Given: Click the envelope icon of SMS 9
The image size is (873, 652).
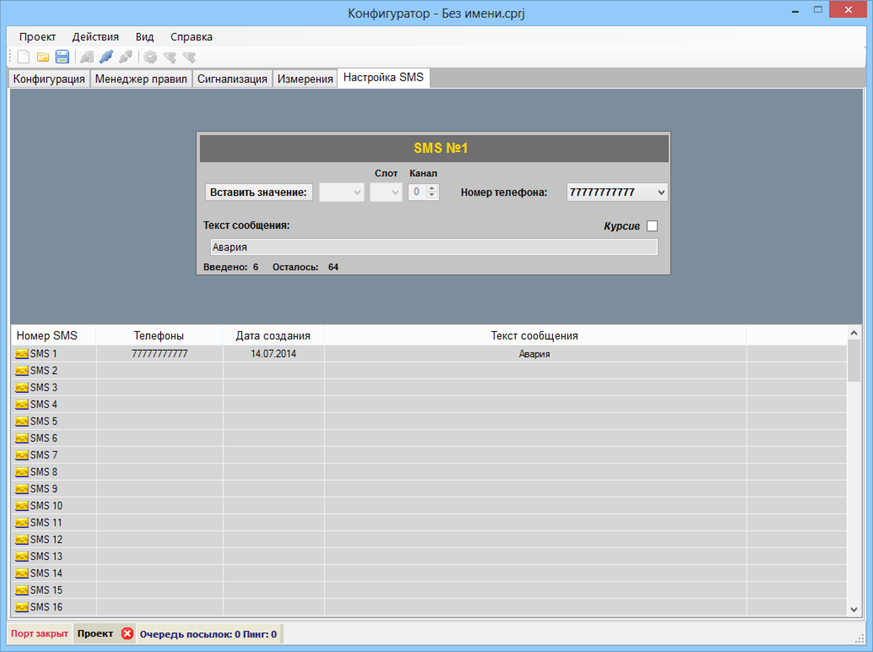Looking at the screenshot, I should click(22, 489).
